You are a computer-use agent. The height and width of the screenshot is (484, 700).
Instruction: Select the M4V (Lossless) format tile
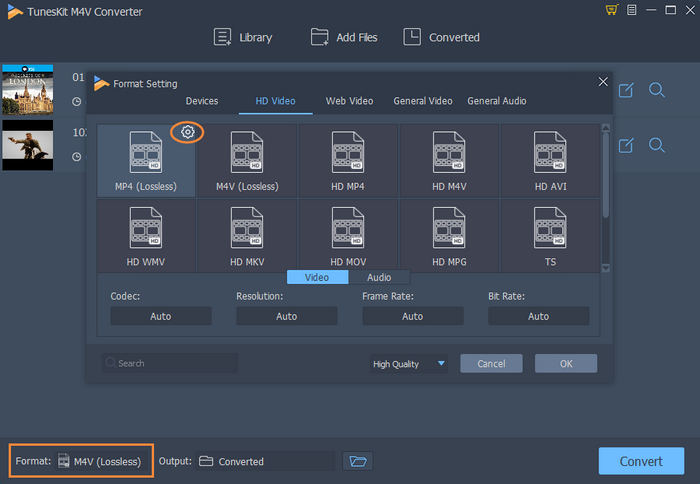247,161
